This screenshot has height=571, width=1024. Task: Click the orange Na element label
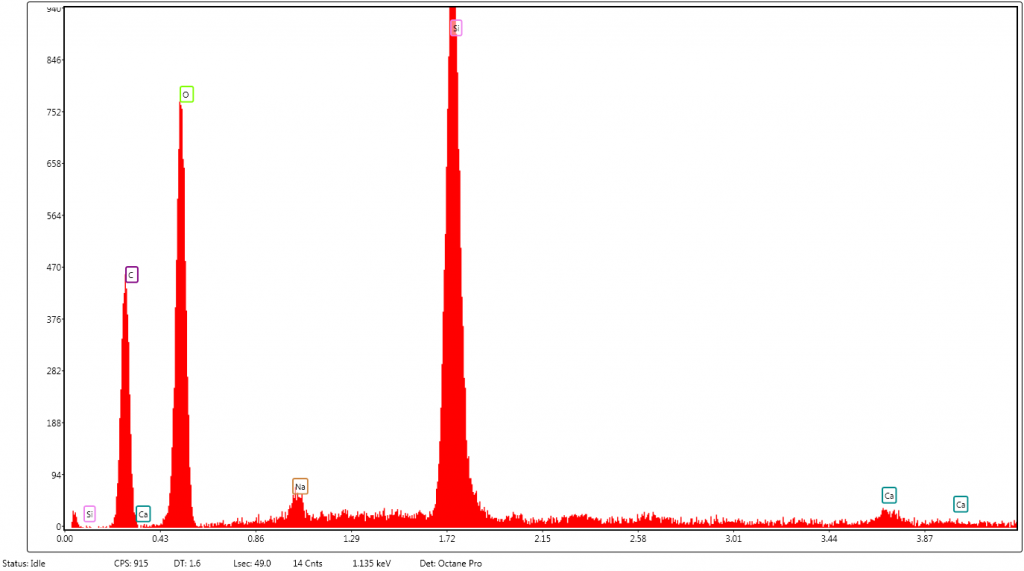click(300, 487)
